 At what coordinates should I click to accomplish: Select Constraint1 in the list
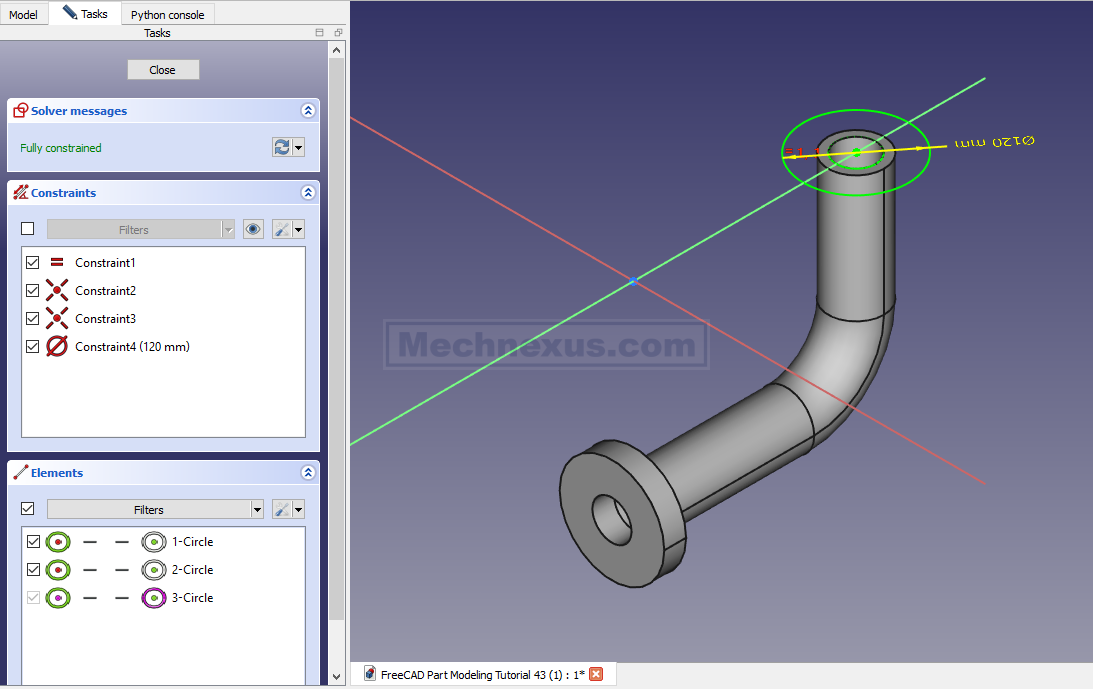pyautogui.click(x=105, y=263)
